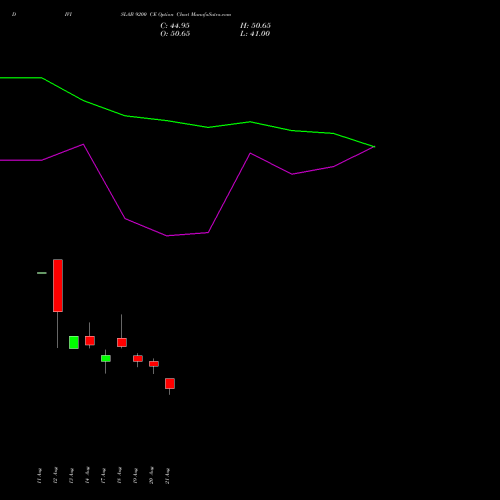Viewport: 500px width, 500px height.
Task: Click the 12 Aug date axis label
Action: (x=55, y=476)
